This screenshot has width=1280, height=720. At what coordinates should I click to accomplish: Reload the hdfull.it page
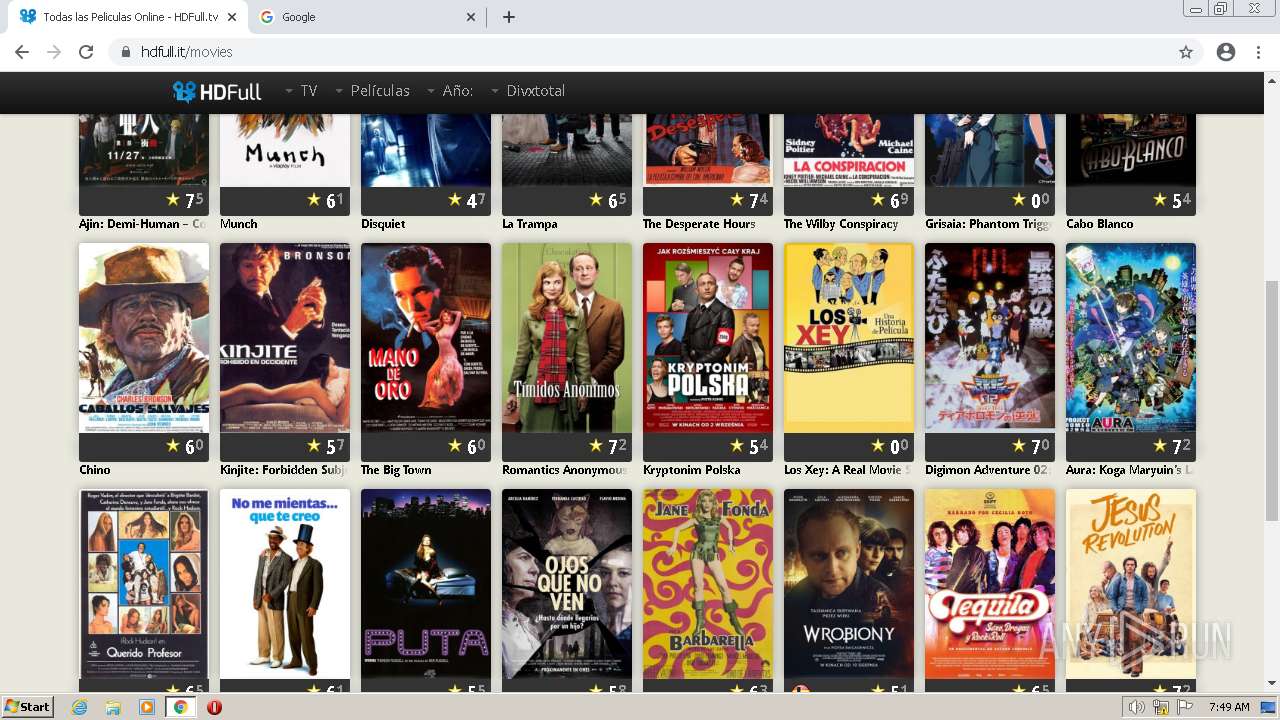coord(86,52)
